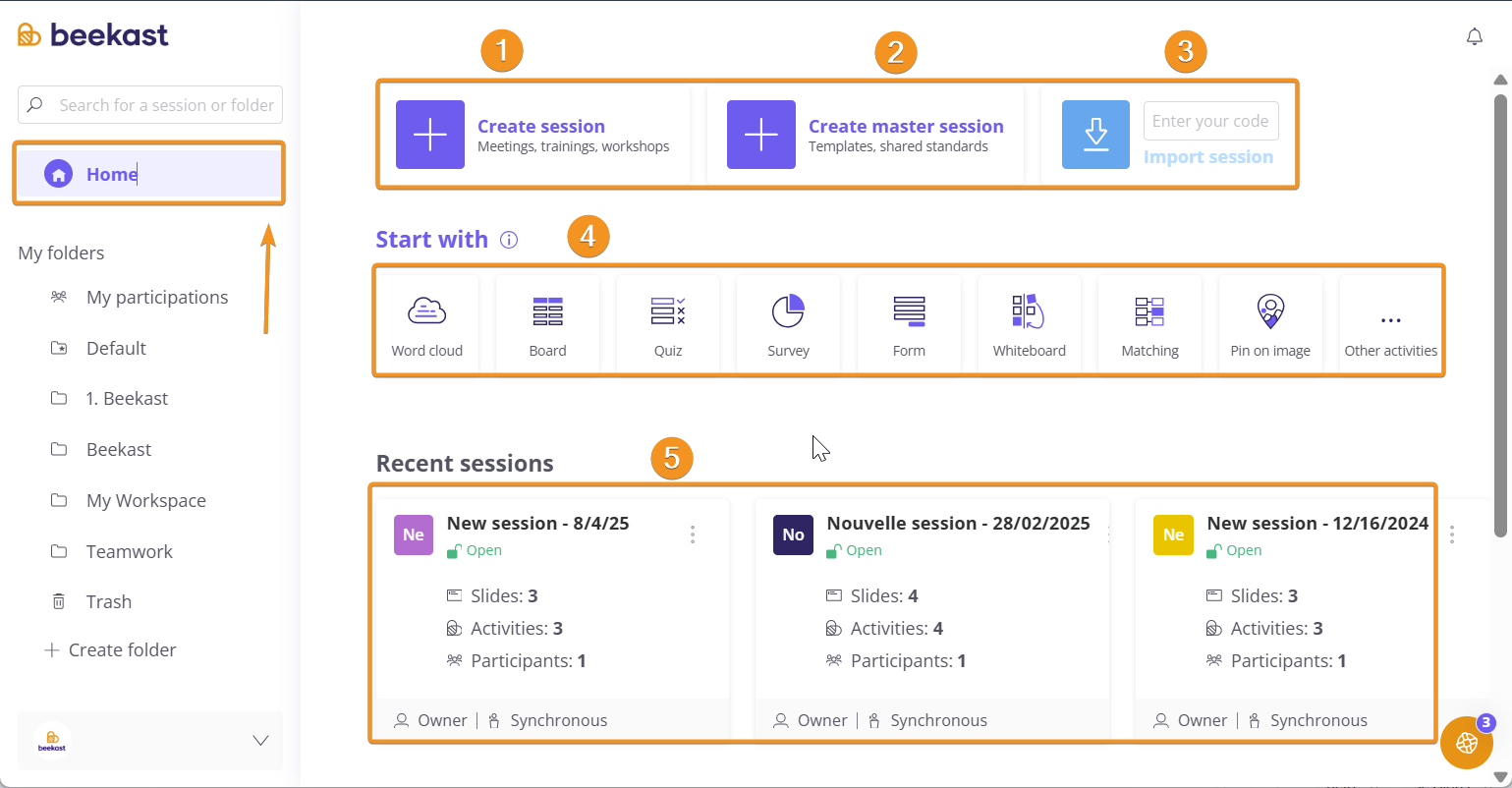The height and width of the screenshot is (788, 1512).
Task: Start with Form activity
Action: [x=909, y=324]
